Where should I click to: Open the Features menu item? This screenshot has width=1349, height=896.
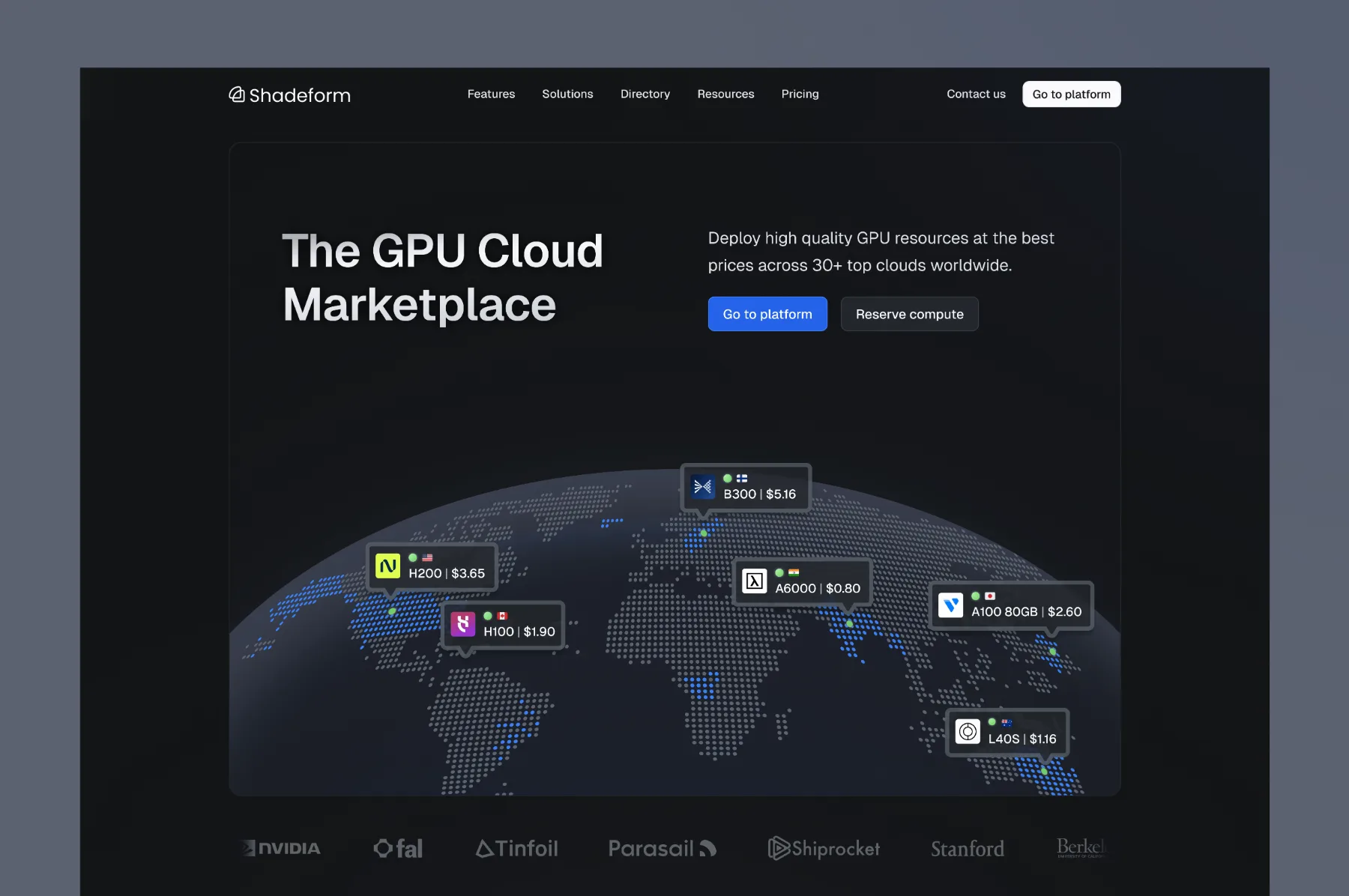click(491, 94)
